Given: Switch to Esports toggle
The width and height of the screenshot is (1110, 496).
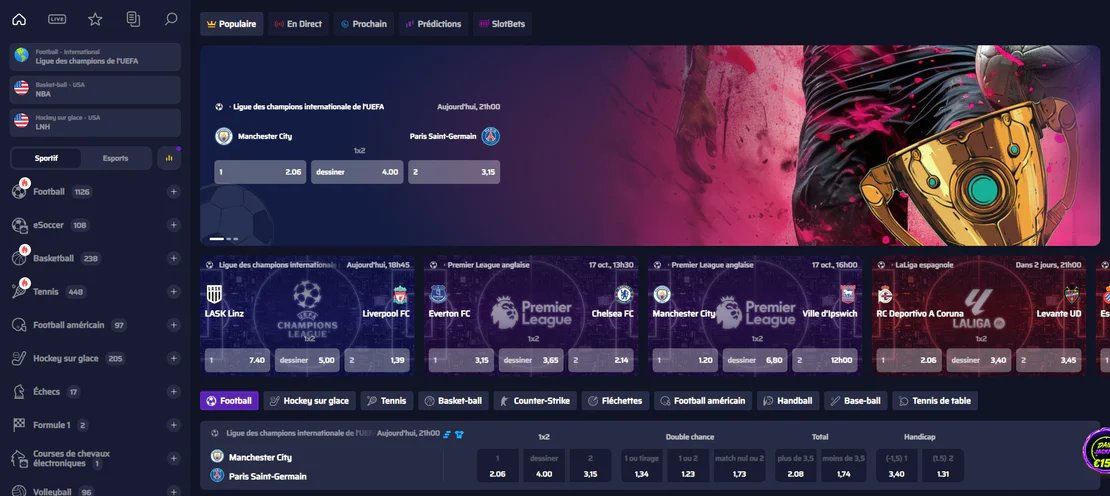Looking at the screenshot, I should (x=115, y=158).
